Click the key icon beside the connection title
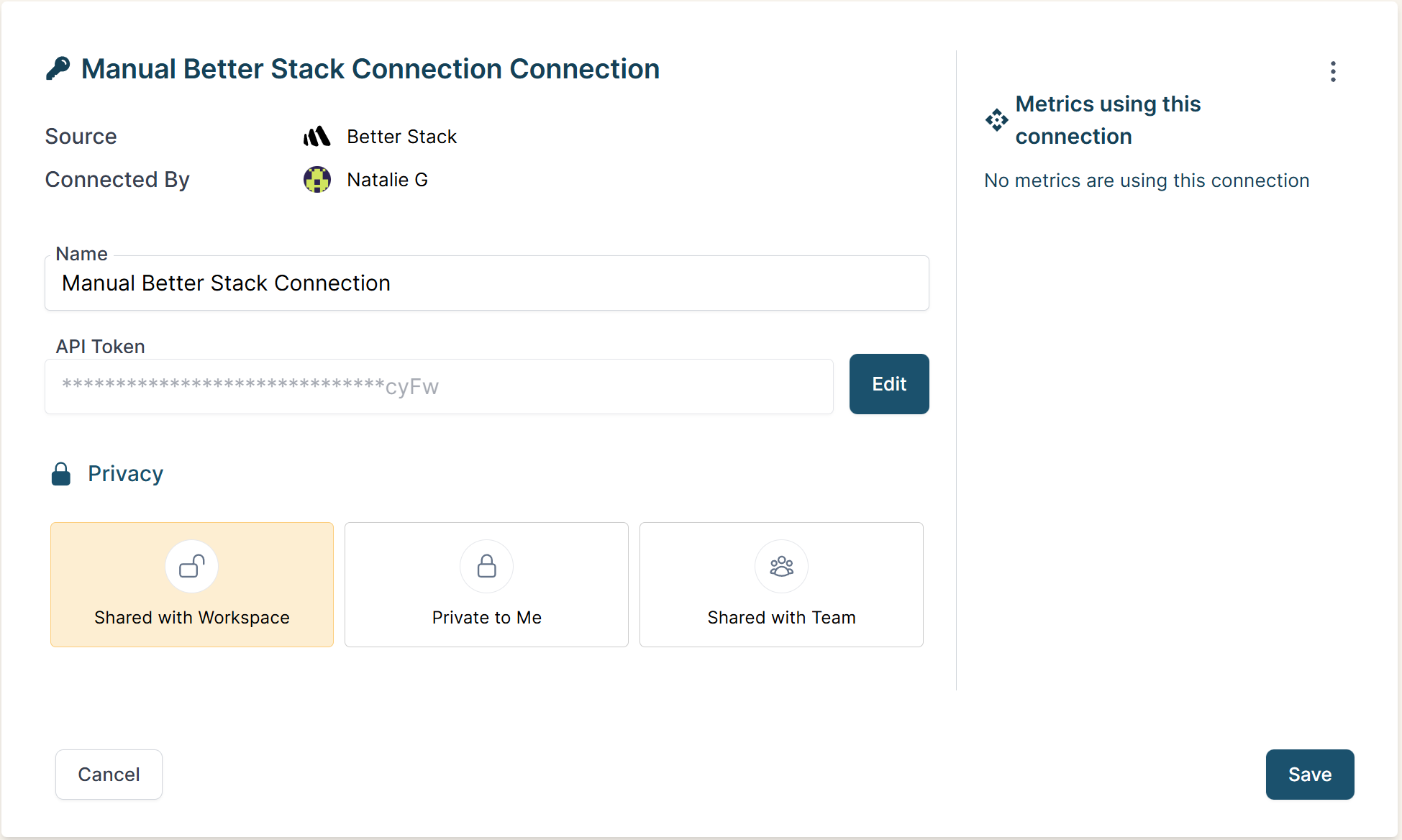1402x840 pixels. 59,68
